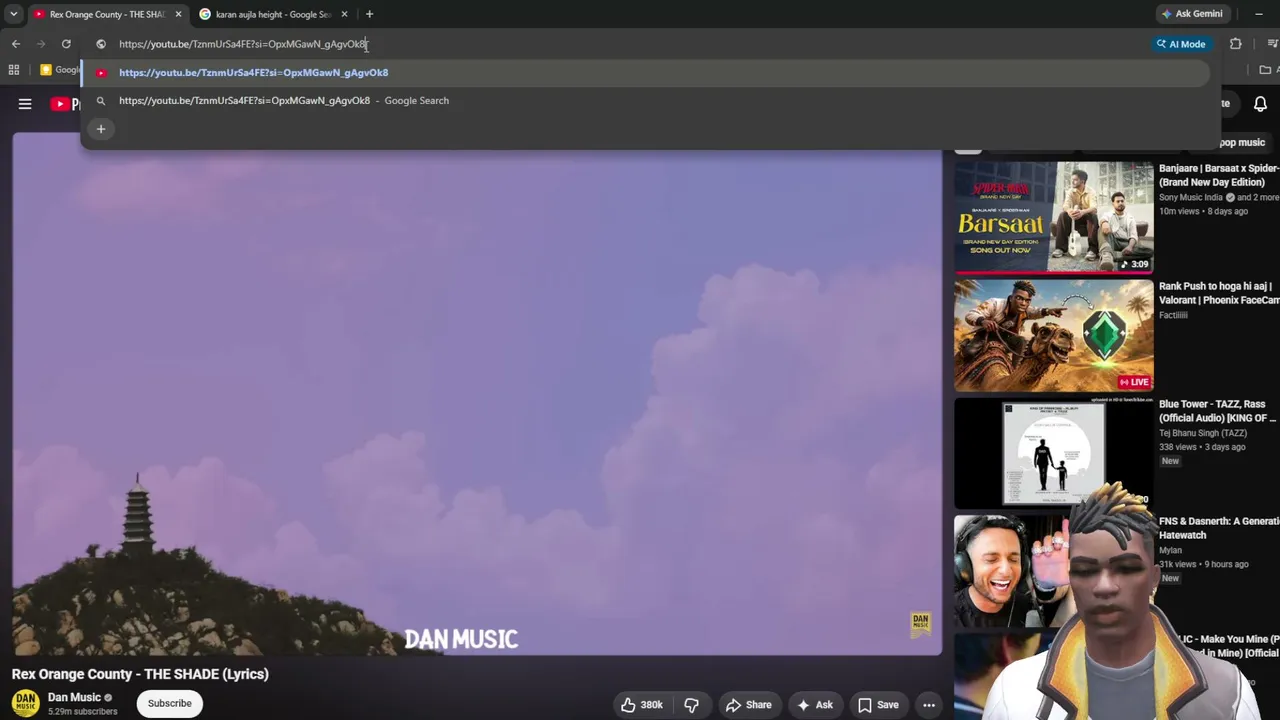The width and height of the screenshot is (1280, 720).
Task: Select the youtu.be URL suggestion
Action: tap(645, 72)
